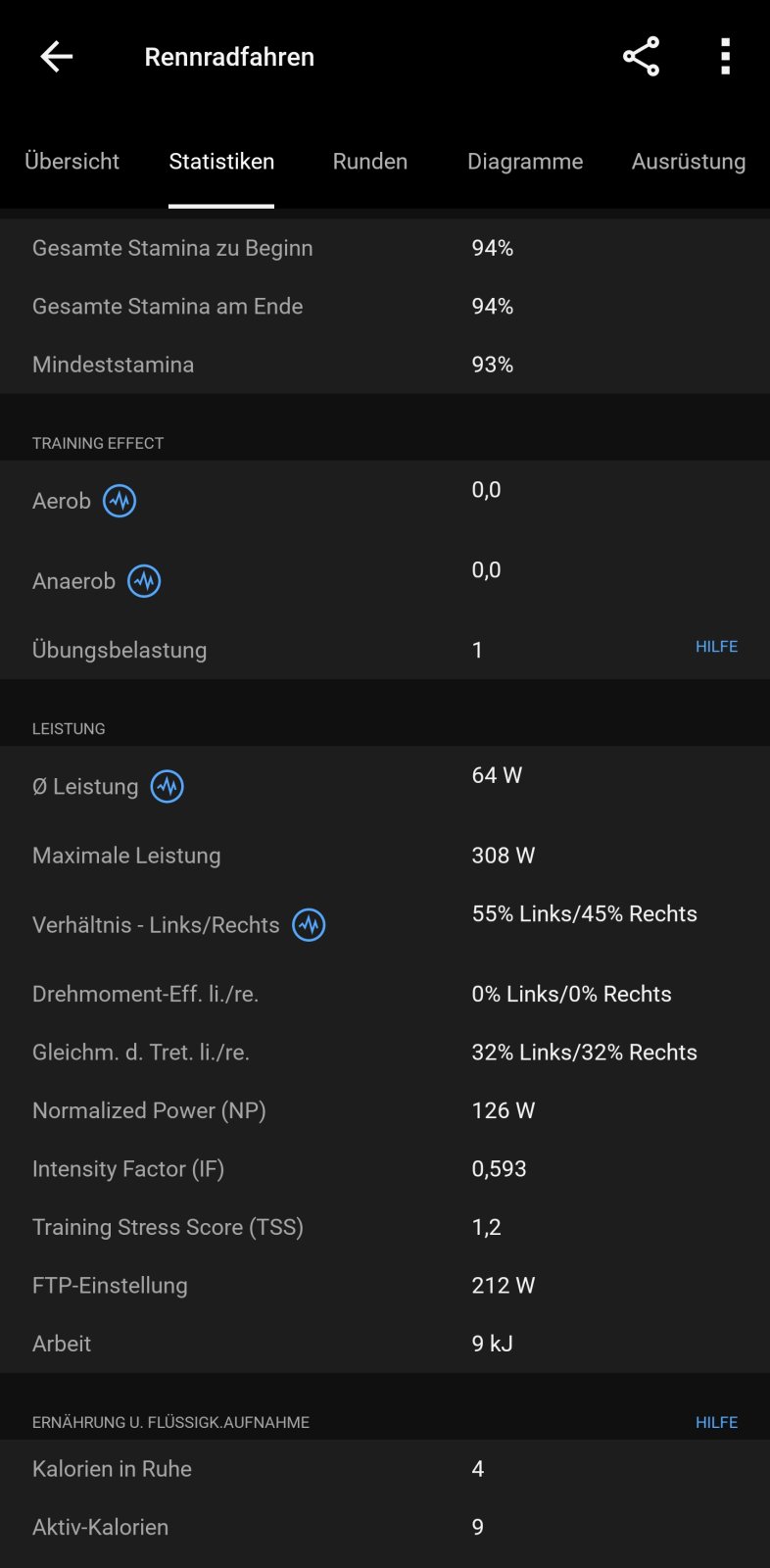
Task: Show the Ausrüstung tab
Action: tap(688, 162)
